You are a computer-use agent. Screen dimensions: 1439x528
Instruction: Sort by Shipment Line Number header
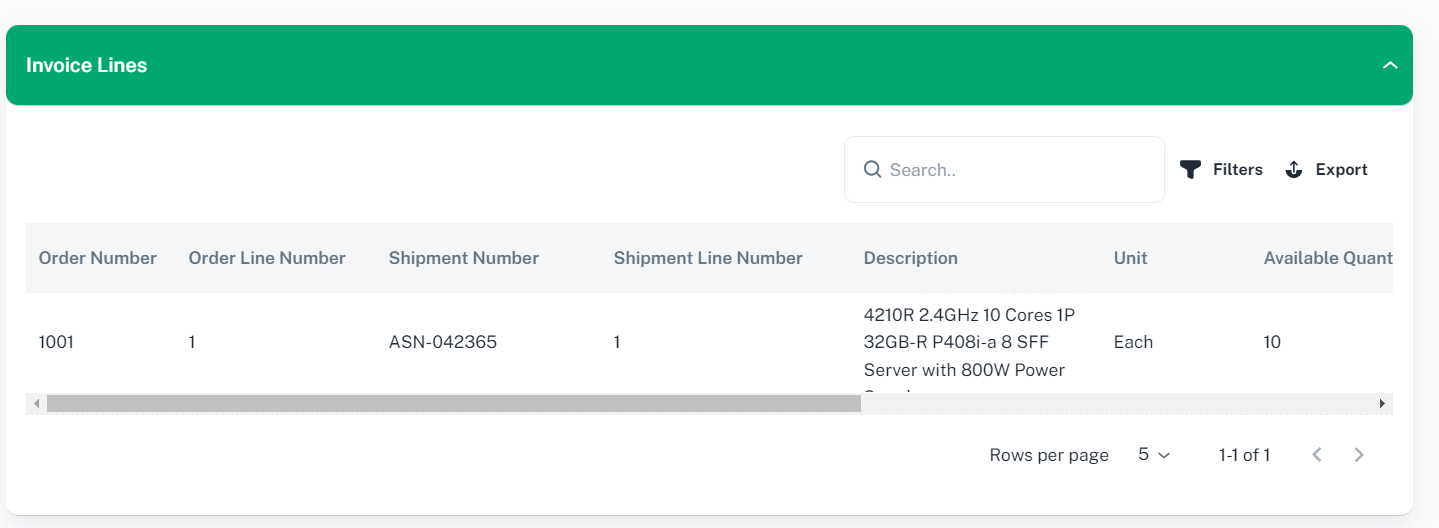[x=708, y=258]
